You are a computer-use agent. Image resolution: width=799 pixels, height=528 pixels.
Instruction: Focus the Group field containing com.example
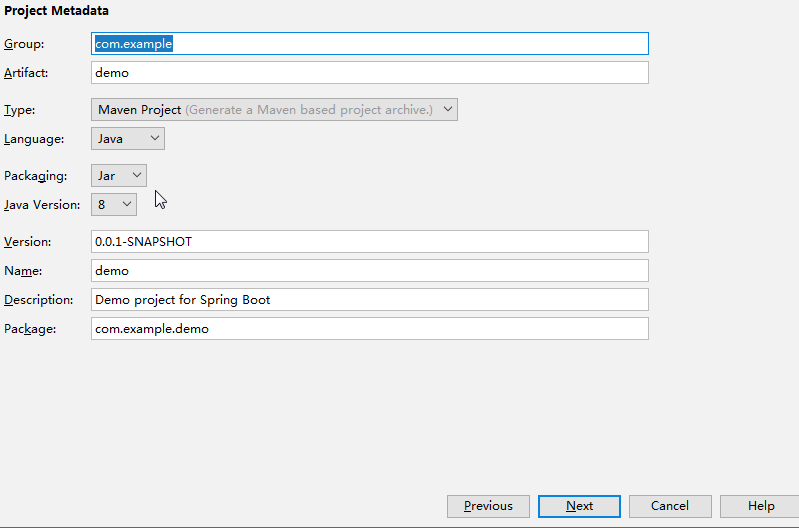370,44
